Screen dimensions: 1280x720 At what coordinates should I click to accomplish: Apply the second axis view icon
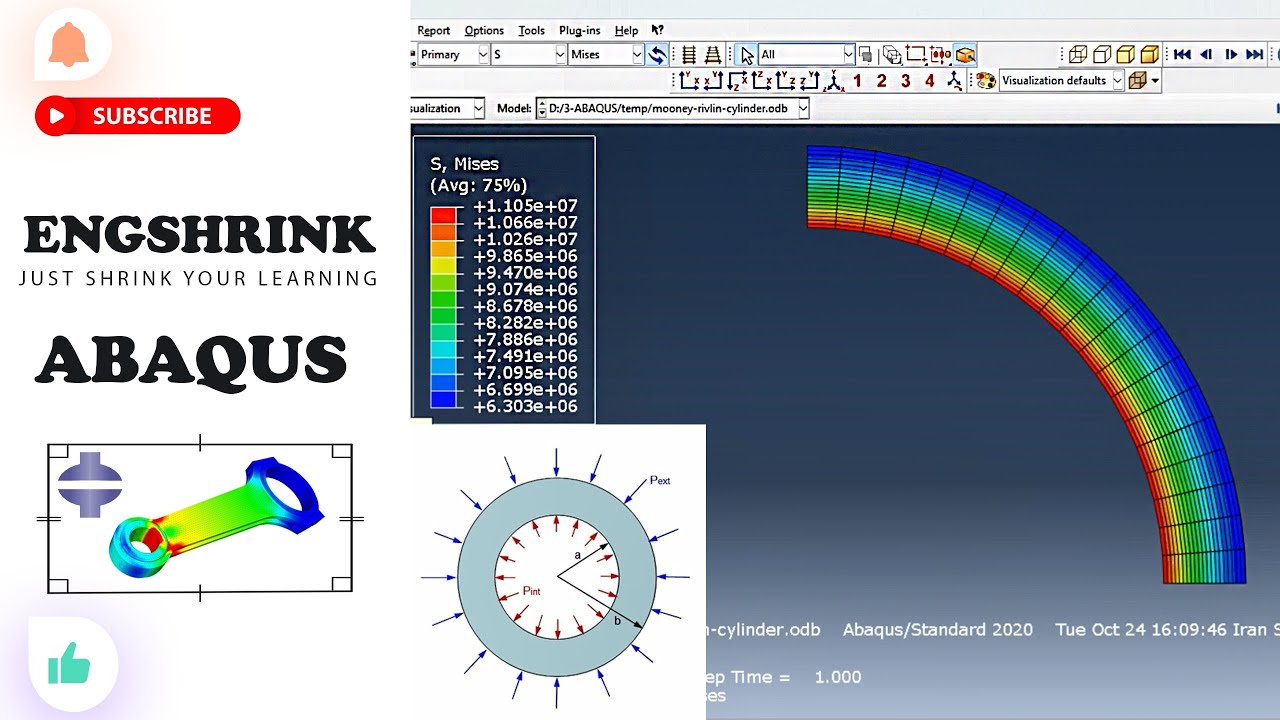[x=713, y=80]
